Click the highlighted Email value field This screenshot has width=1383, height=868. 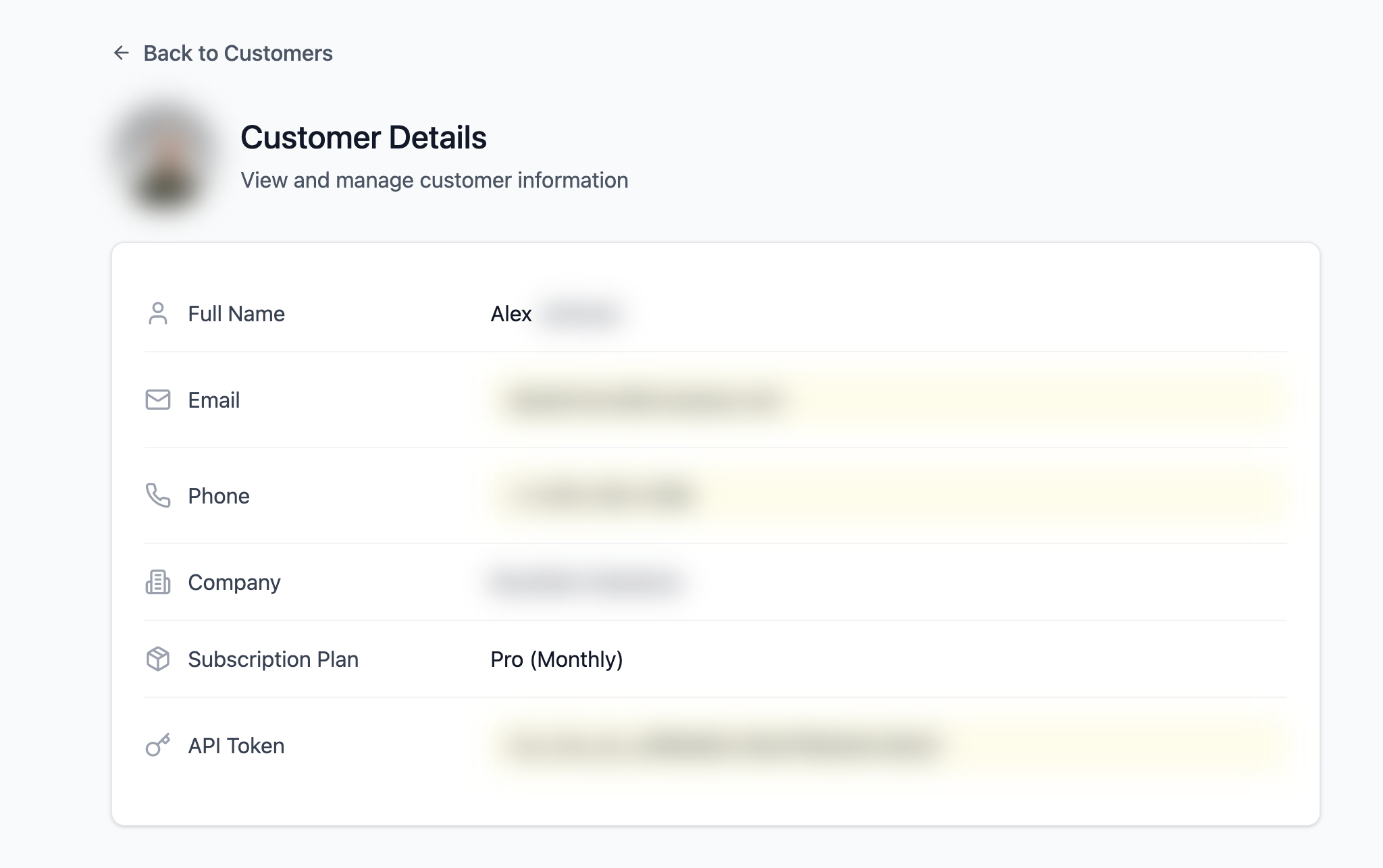[x=645, y=400]
